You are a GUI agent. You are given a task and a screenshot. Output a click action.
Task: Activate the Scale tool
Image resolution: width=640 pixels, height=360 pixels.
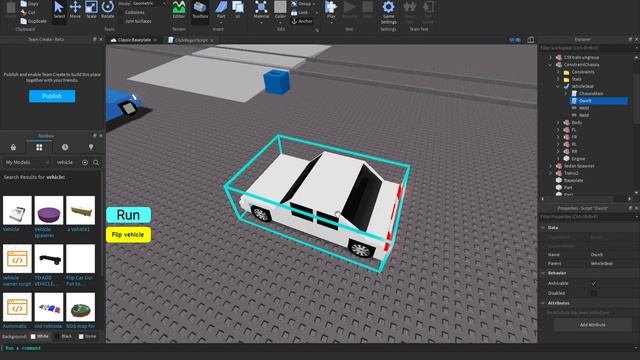pos(91,10)
